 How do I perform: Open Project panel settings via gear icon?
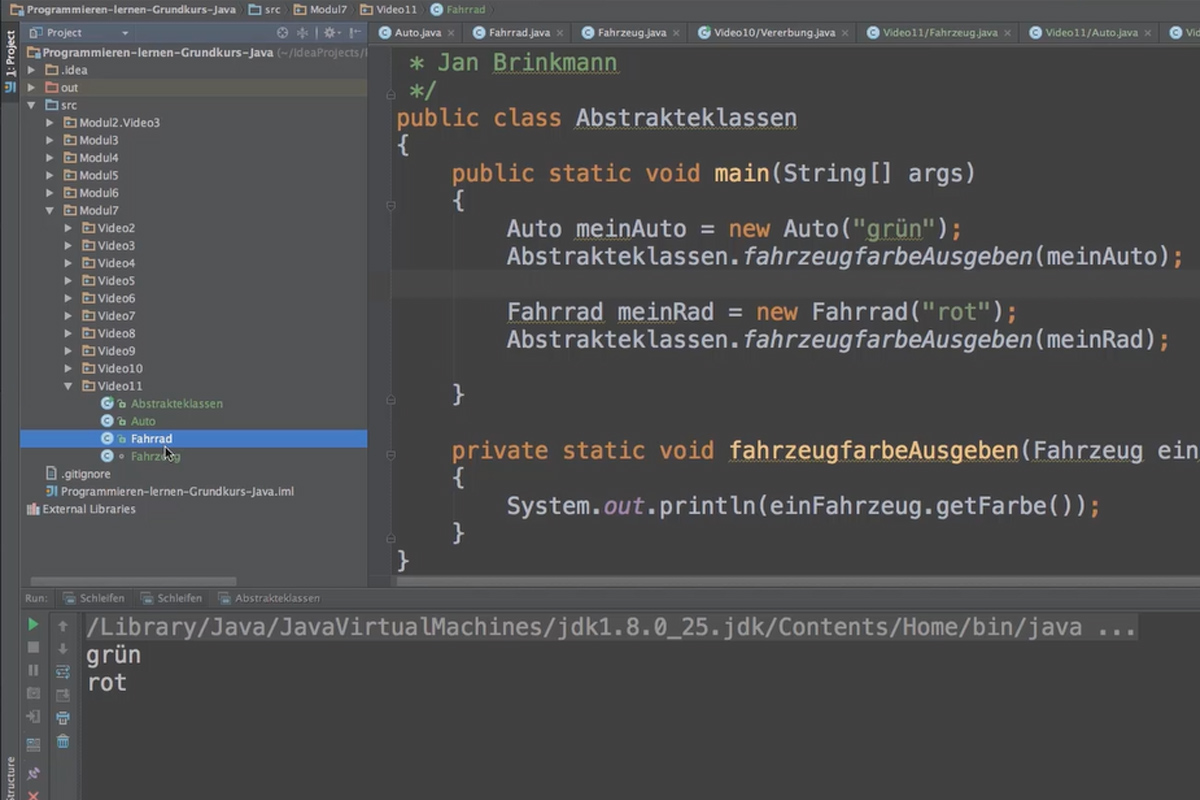coord(329,33)
